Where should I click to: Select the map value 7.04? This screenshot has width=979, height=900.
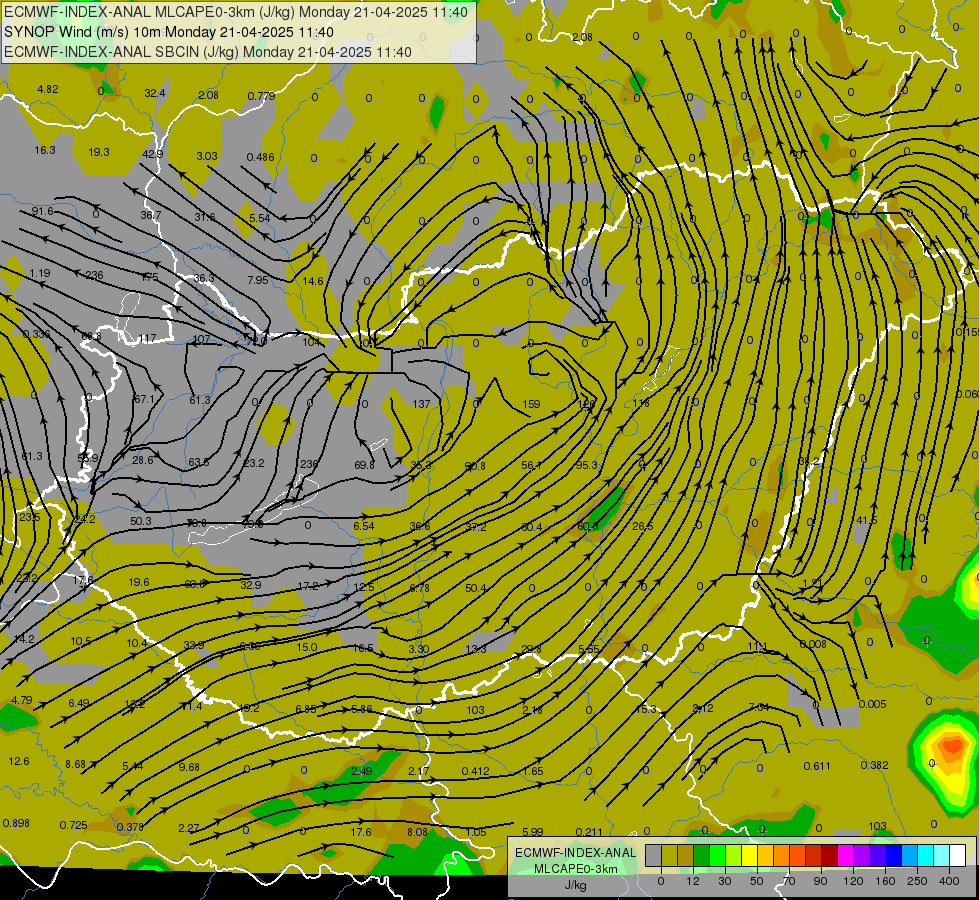(759, 707)
